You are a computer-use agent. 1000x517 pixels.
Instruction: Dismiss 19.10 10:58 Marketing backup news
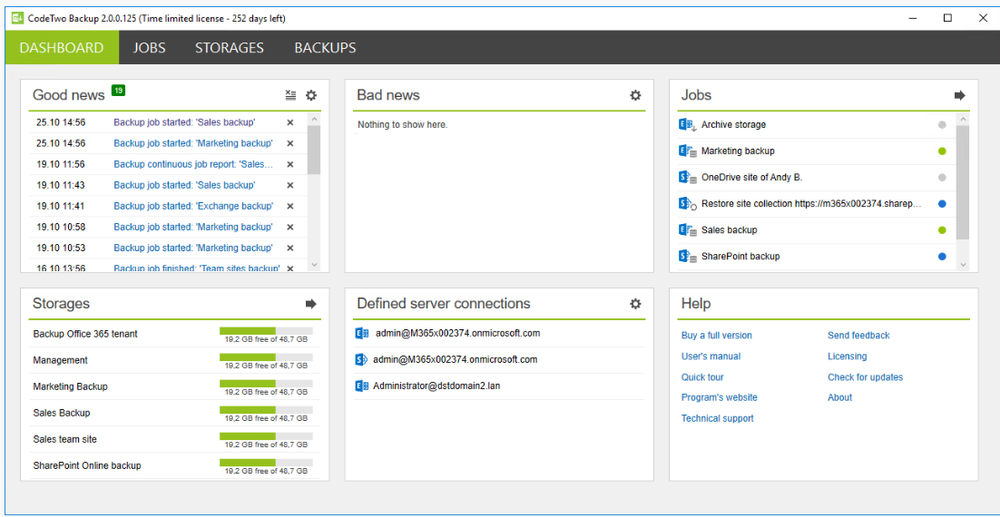pos(290,227)
